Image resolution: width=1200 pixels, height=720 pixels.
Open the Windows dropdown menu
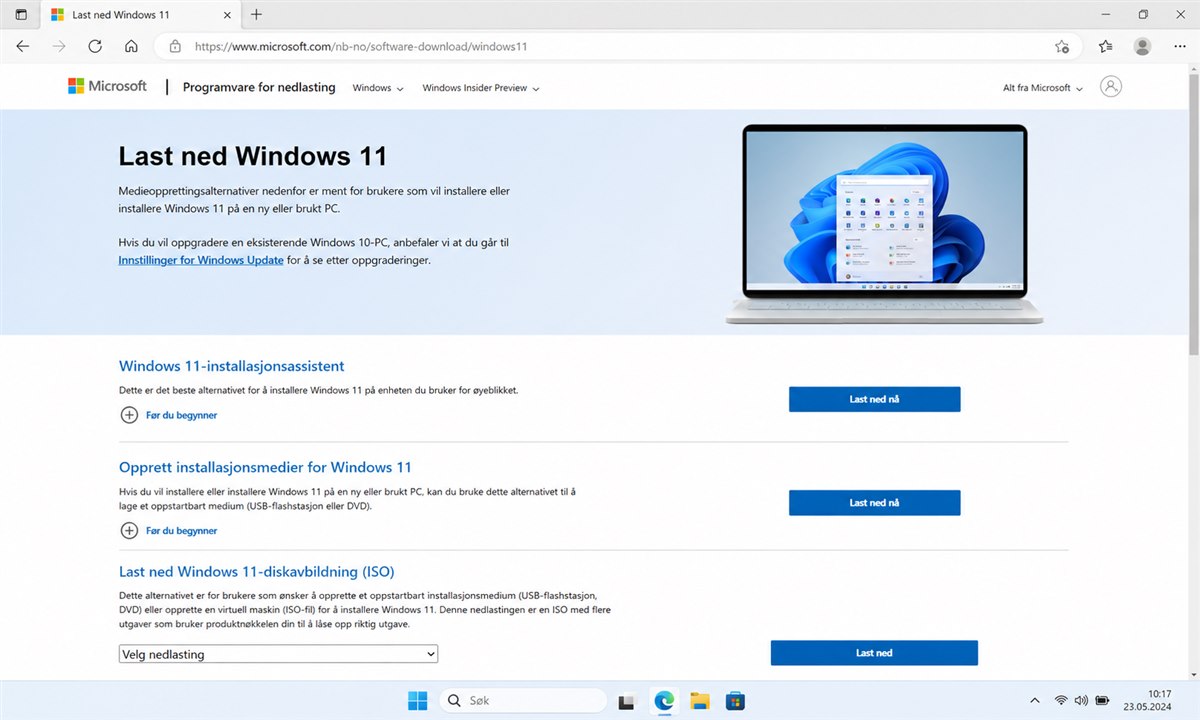tap(378, 88)
